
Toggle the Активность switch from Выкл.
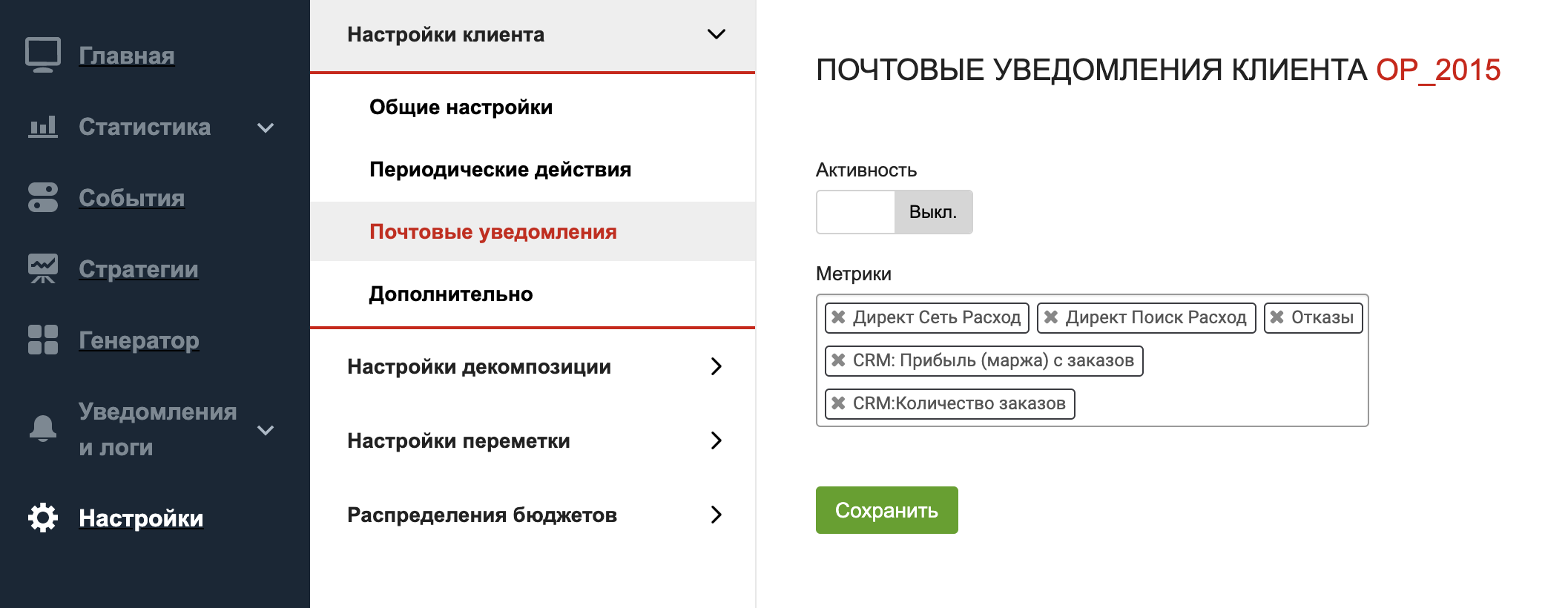(x=894, y=212)
